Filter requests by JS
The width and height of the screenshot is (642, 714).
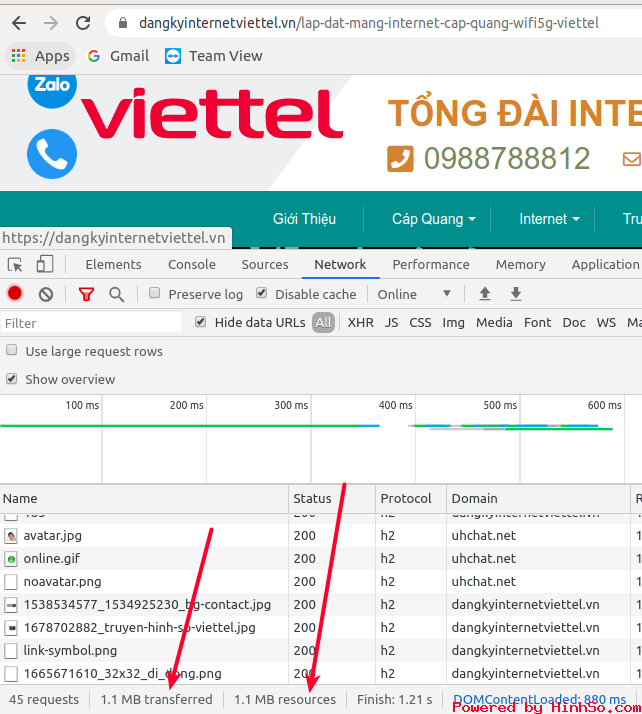tap(392, 323)
